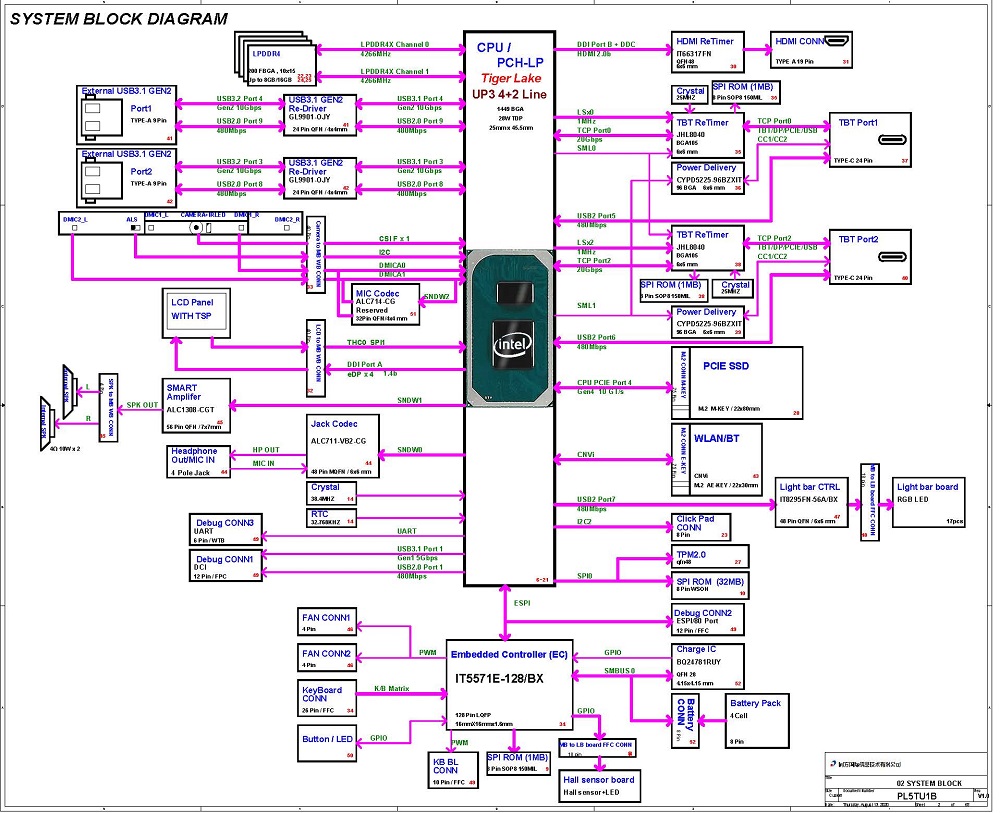Select the 'FAN CONN2' block
This screenshot has height=813, width=1000.
(327, 657)
